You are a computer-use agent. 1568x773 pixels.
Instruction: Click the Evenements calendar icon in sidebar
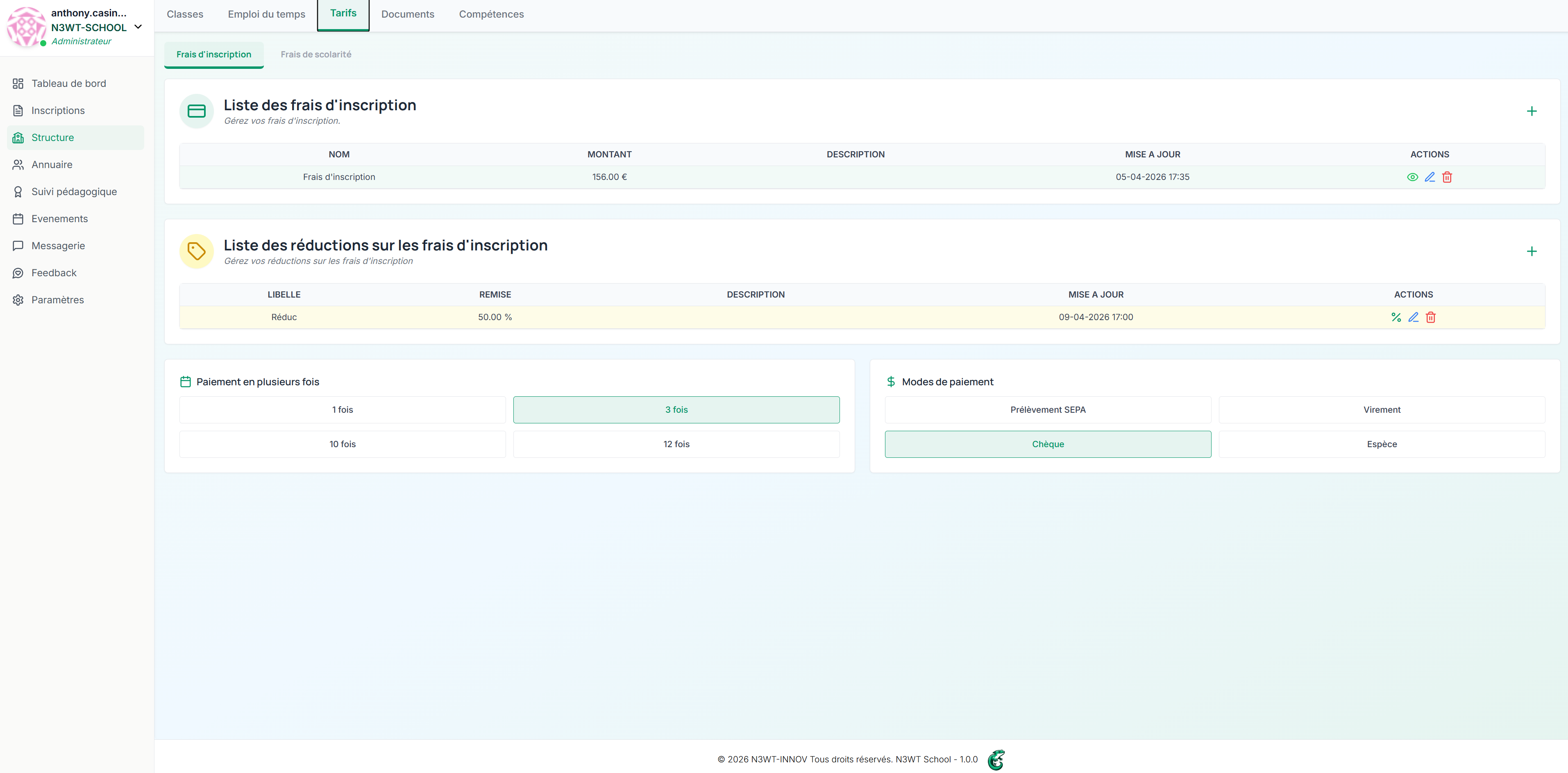pos(18,219)
